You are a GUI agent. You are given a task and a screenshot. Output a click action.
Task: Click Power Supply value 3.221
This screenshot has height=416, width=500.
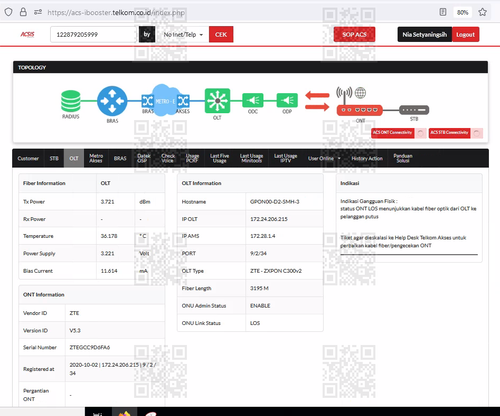107,253
